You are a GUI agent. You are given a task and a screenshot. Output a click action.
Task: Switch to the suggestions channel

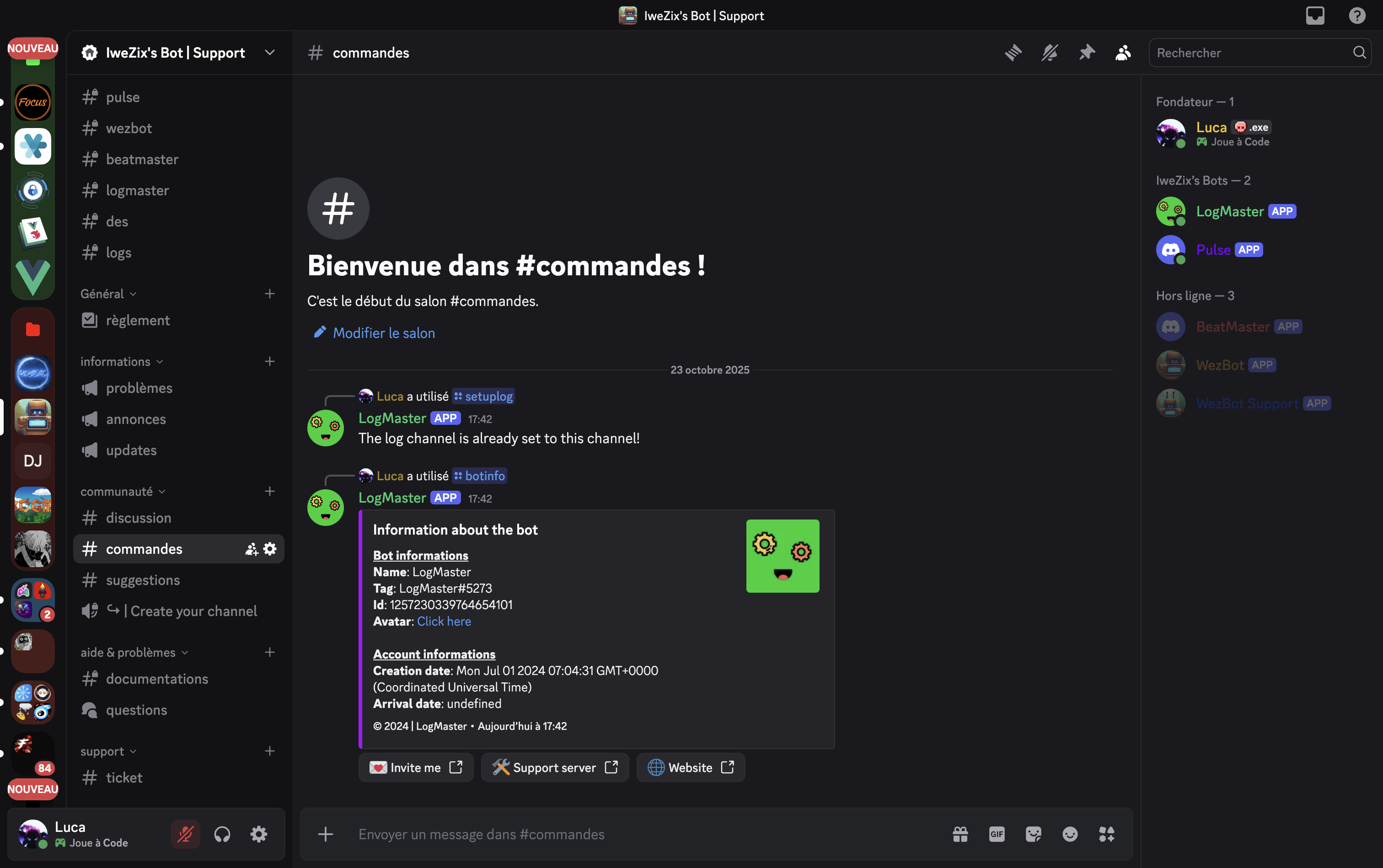pyautogui.click(x=143, y=580)
